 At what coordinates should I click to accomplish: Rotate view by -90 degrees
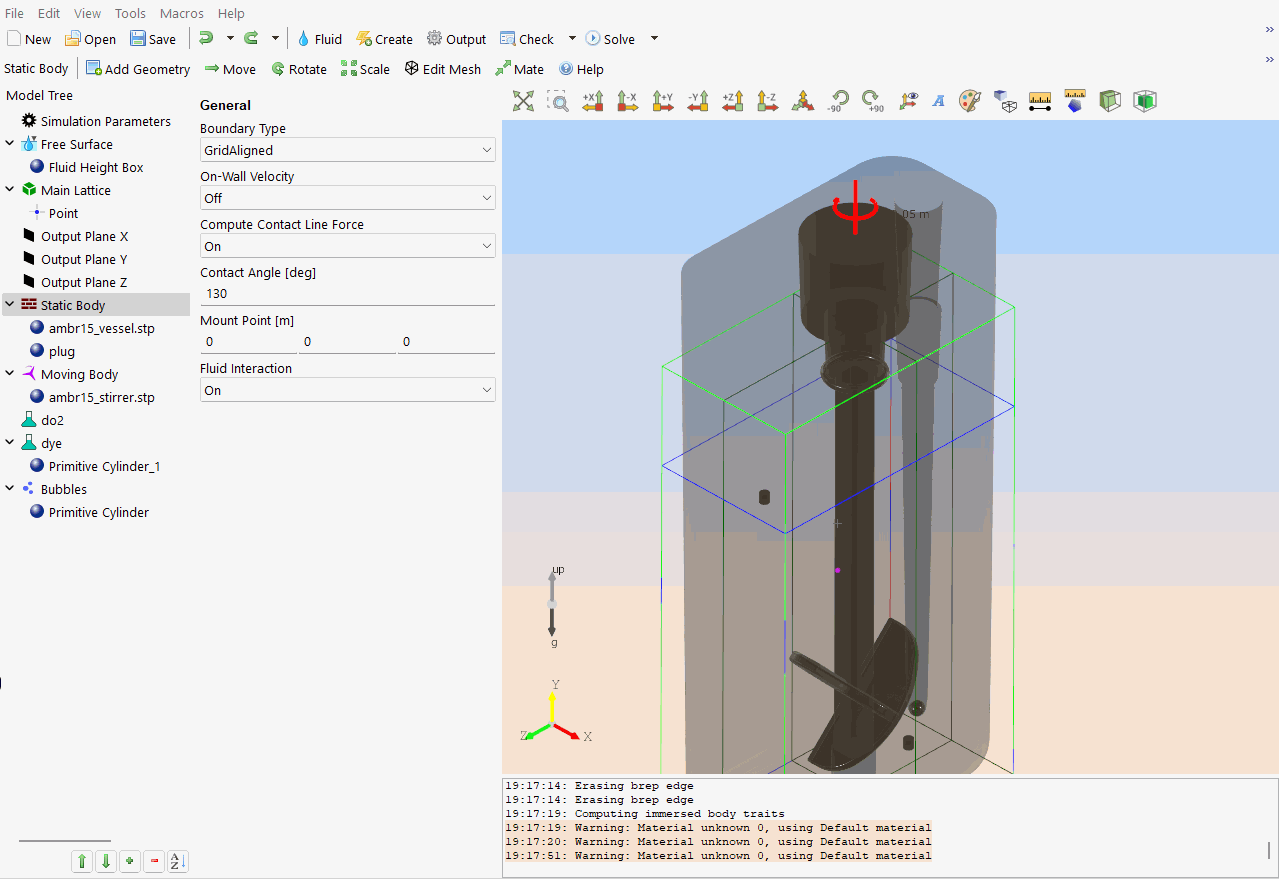coord(837,100)
